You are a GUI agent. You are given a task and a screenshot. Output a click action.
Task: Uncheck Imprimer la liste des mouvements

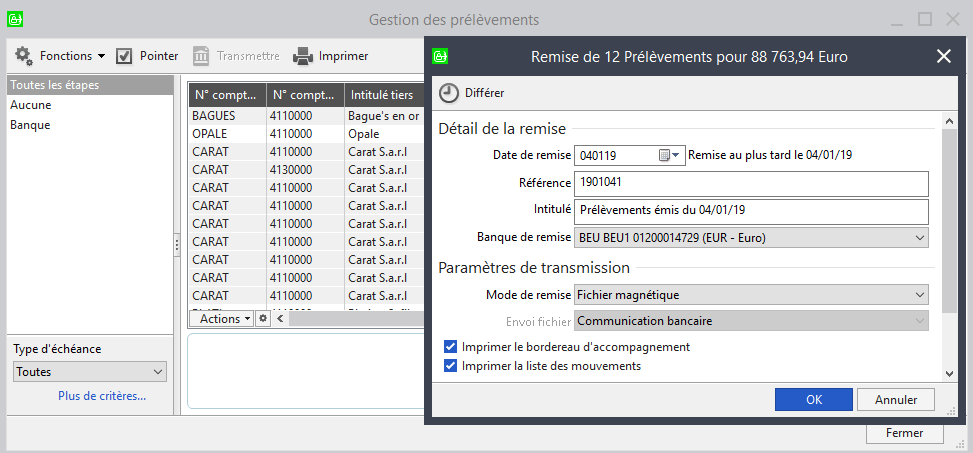(x=451, y=366)
